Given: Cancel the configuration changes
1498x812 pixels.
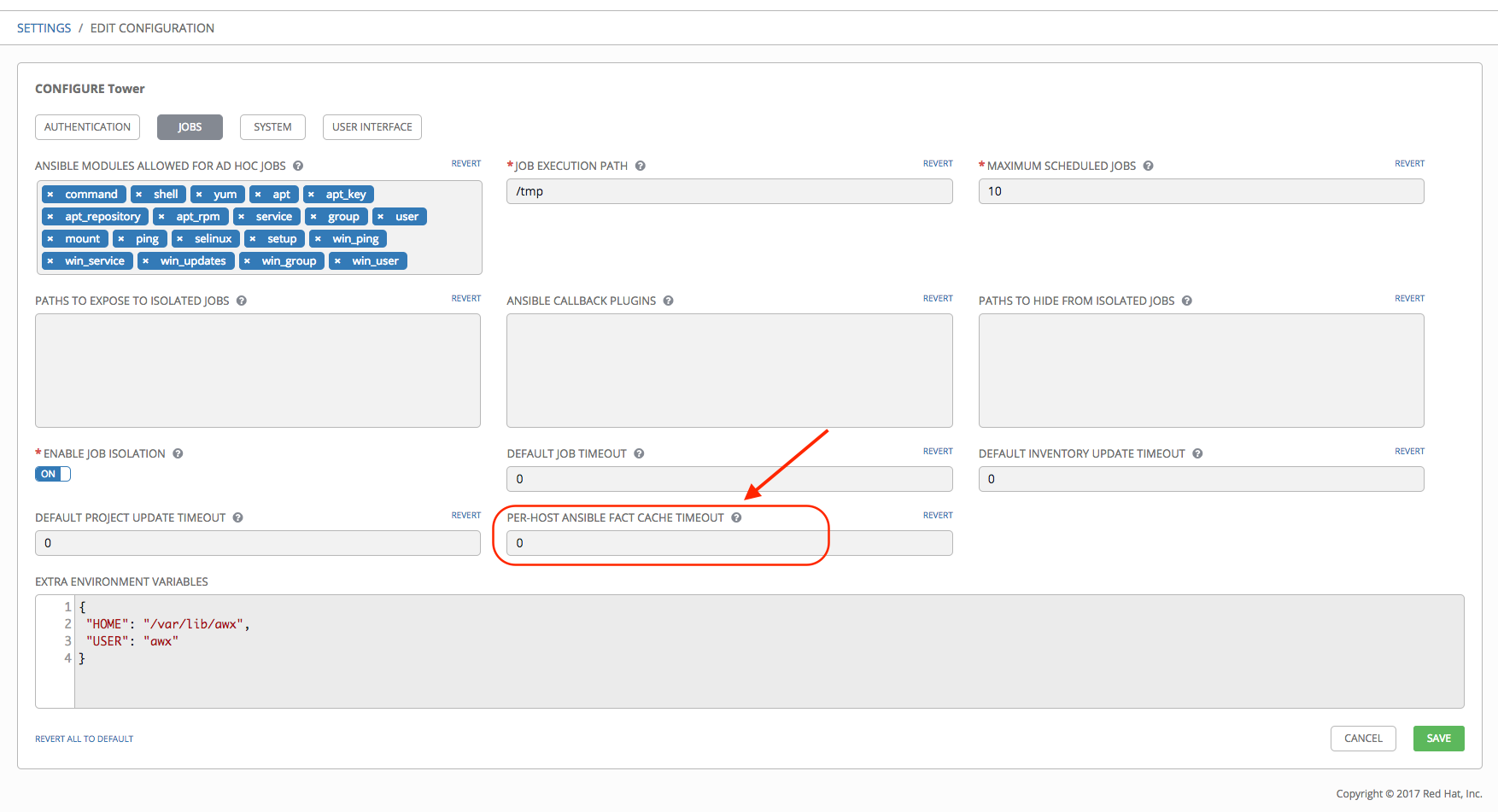Looking at the screenshot, I should 1363,739.
